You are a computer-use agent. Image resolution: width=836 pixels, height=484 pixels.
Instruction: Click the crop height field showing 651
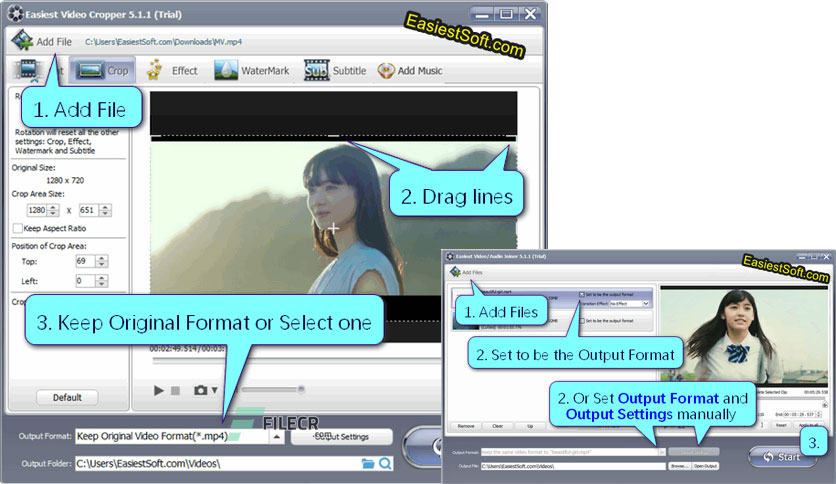pos(89,210)
